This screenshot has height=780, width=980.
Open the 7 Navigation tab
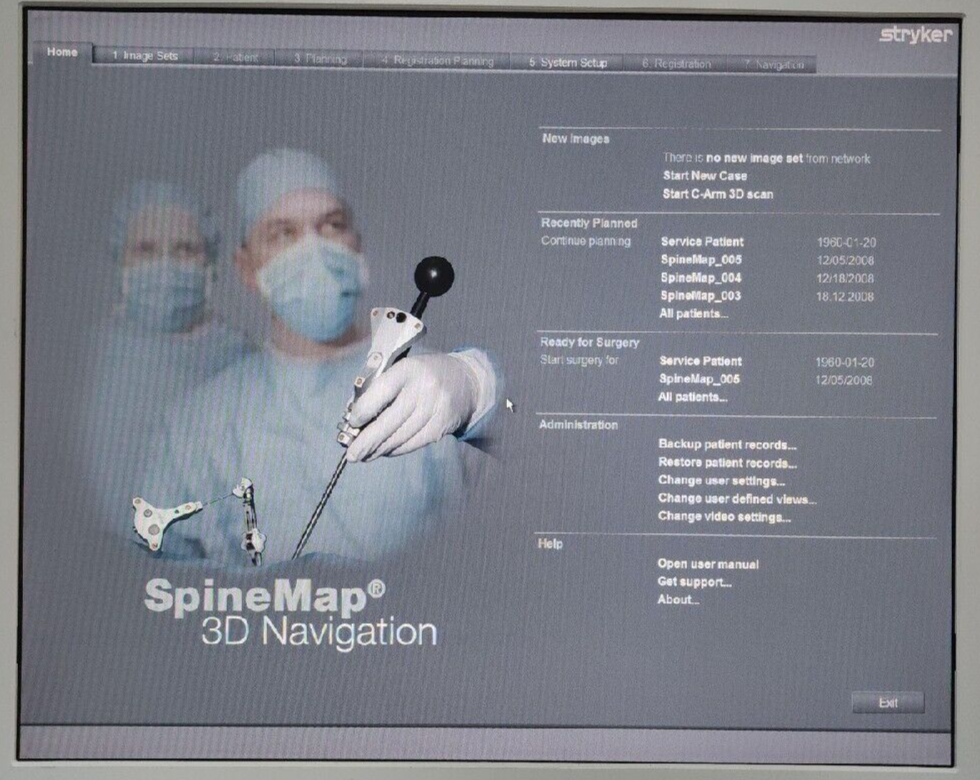point(773,65)
